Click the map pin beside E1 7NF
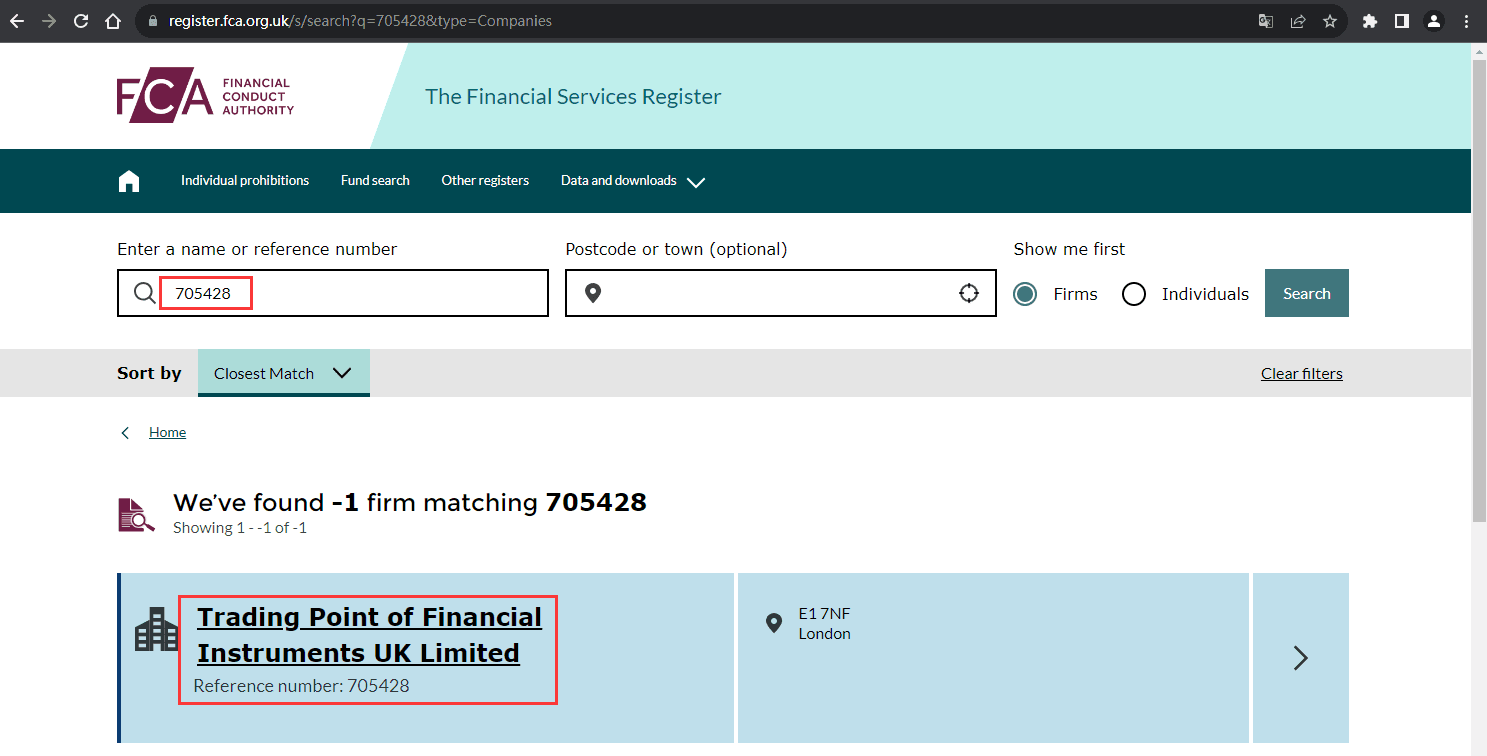This screenshot has height=756, width=1487. point(773,623)
